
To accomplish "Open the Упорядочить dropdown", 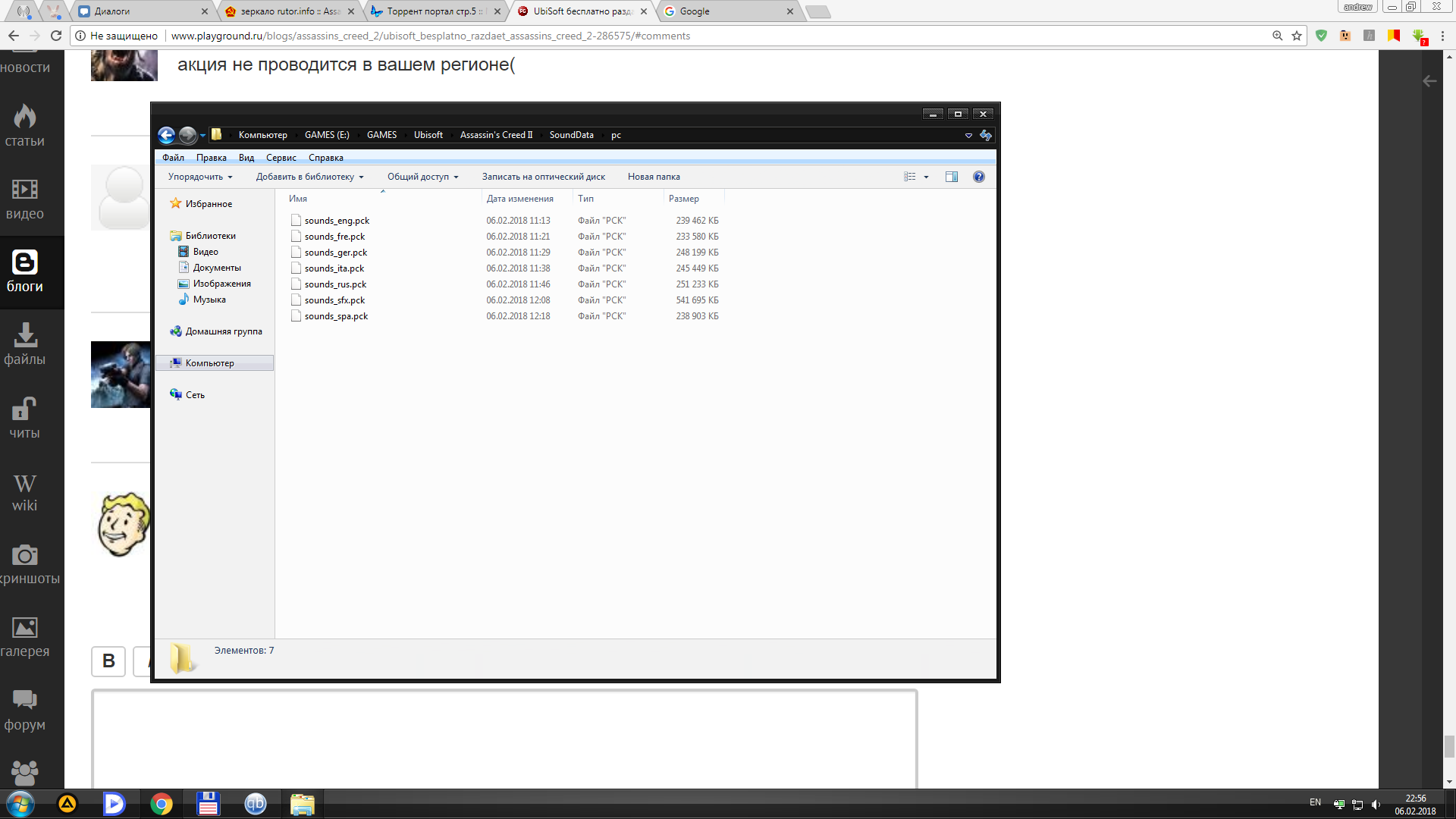I will (200, 177).
